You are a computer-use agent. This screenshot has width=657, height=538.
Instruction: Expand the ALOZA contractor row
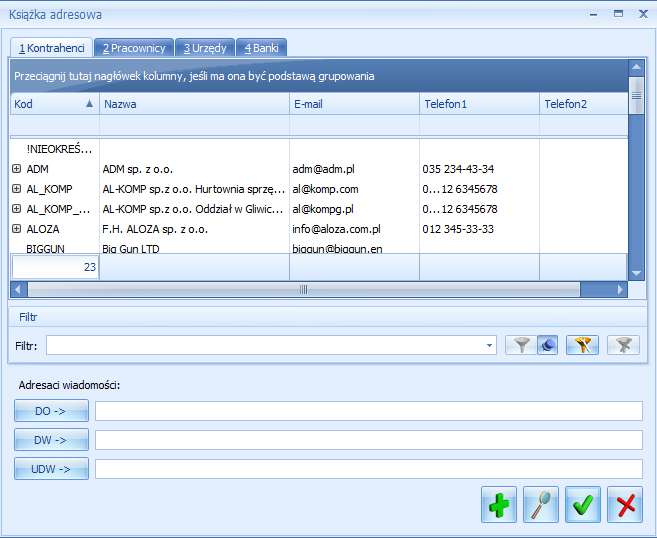(x=16, y=229)
